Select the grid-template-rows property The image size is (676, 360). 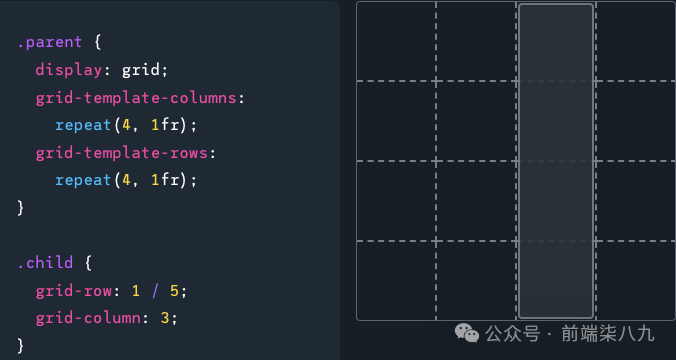click(x=122, y=153)
